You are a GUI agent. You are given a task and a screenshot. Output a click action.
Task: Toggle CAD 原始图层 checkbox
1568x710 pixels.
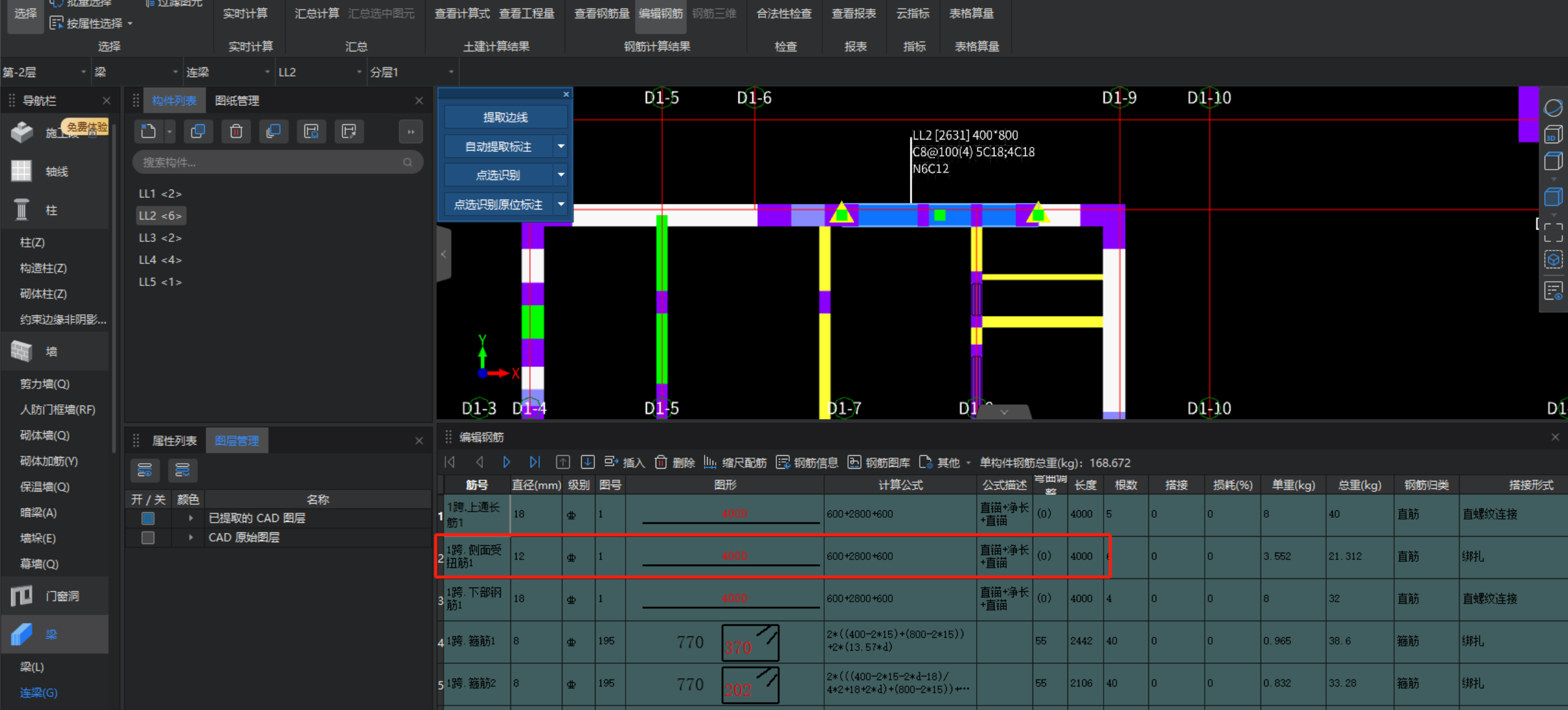click(x=148, y=538)
